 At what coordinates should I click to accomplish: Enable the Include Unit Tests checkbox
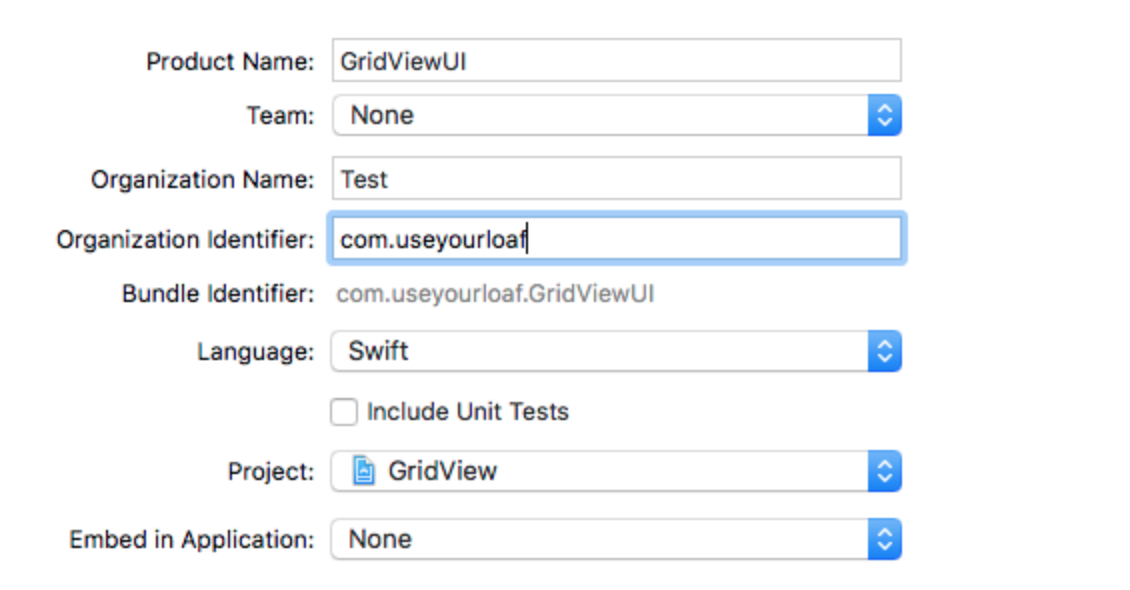point(344,412)
